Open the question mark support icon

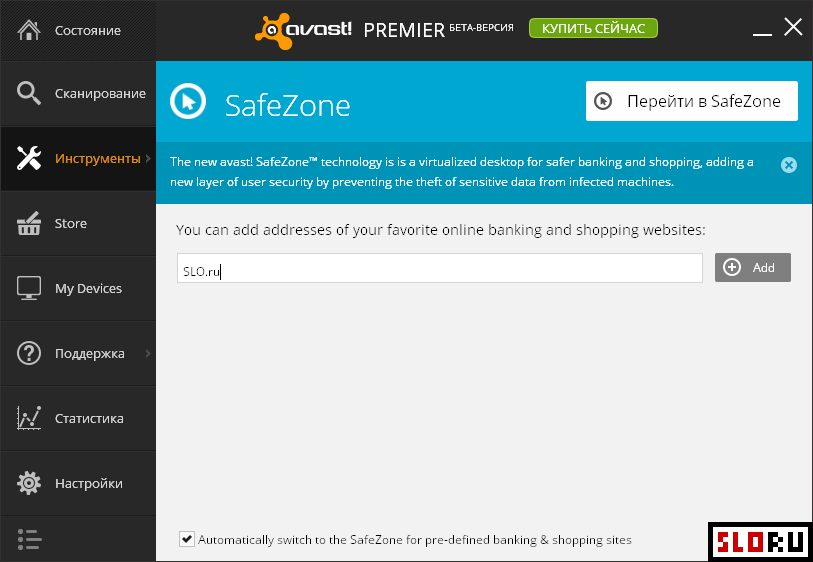click(x=29, y=353)
